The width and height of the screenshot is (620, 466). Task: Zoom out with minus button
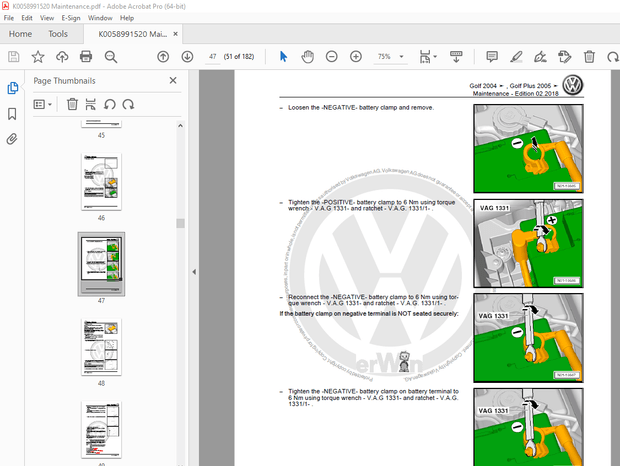(x=332, y=57)
